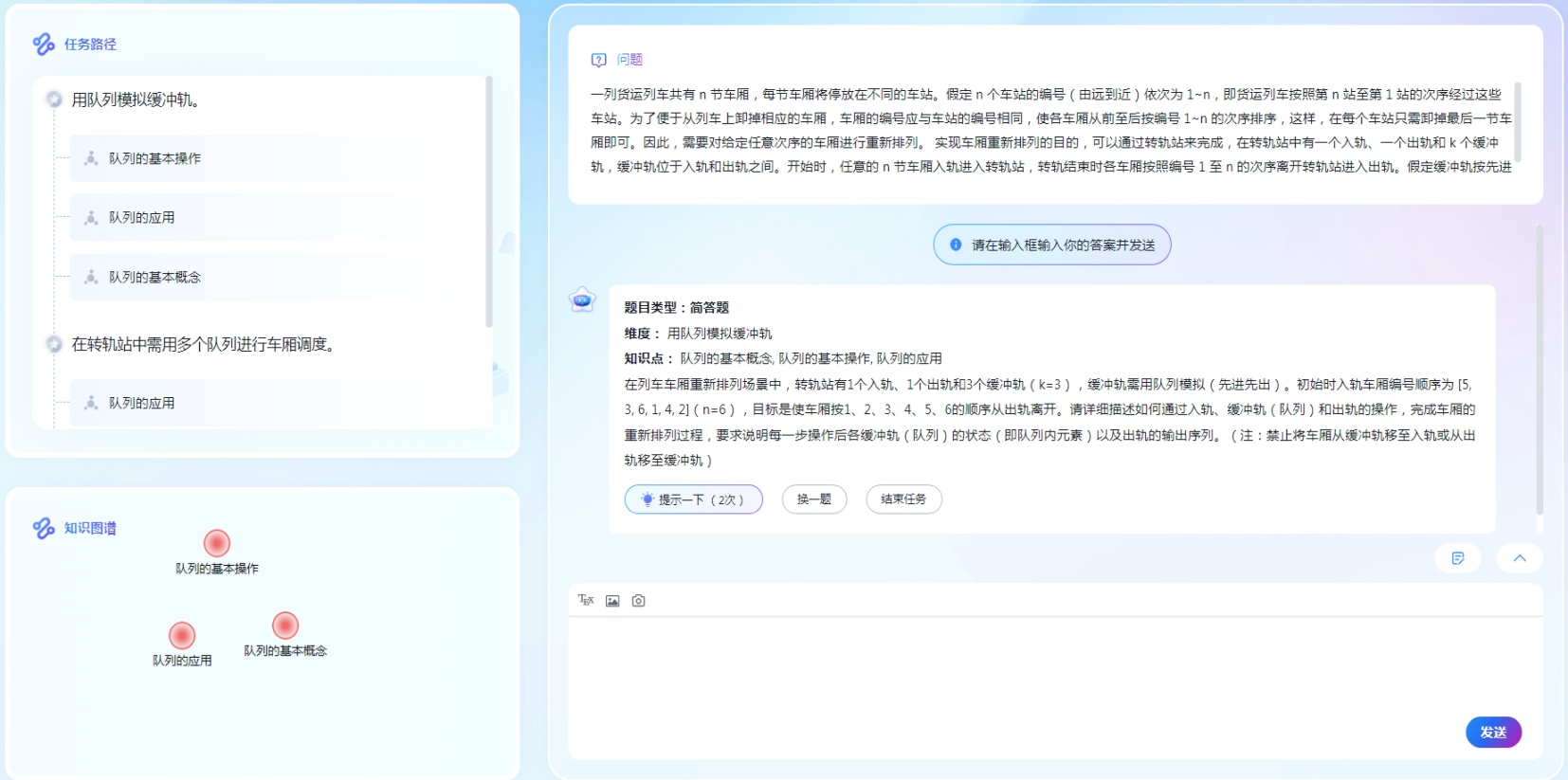Collapse the panel with the up chevron button
Image resolution: width=1568 pixels, height=780 pixels.
[1519, 558]
